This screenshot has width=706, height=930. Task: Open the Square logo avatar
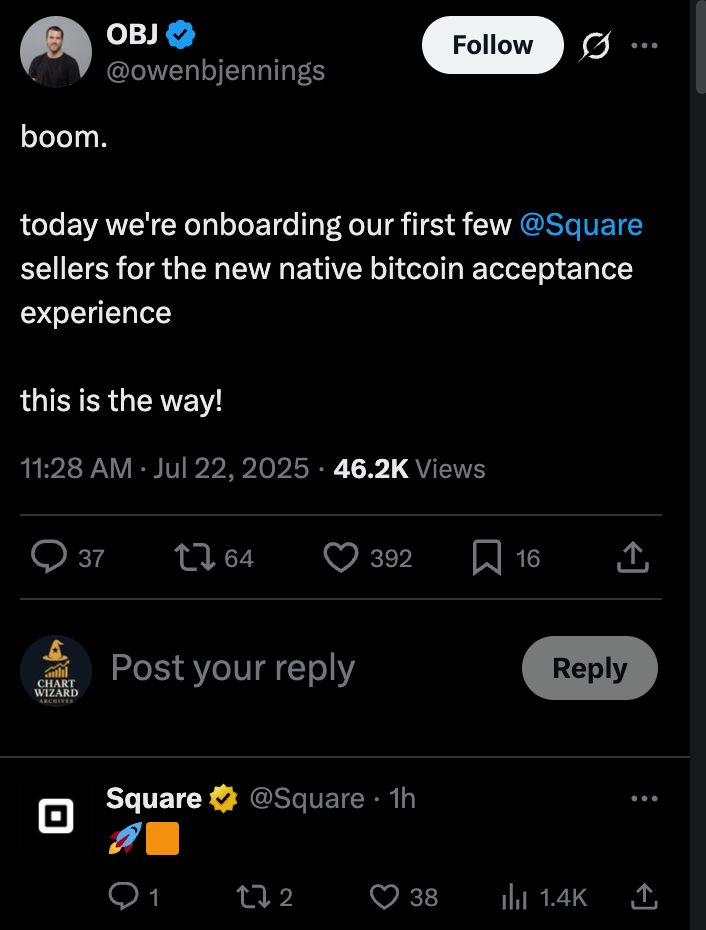56,816
